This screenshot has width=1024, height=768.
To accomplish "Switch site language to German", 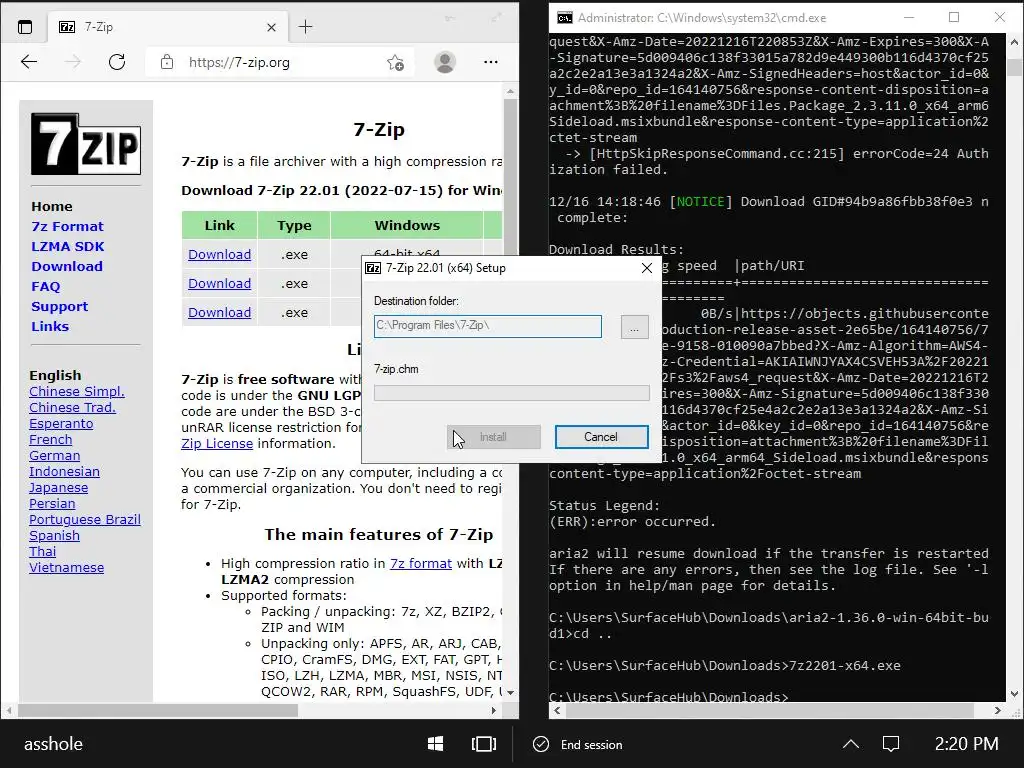I will tap(55, 456).
